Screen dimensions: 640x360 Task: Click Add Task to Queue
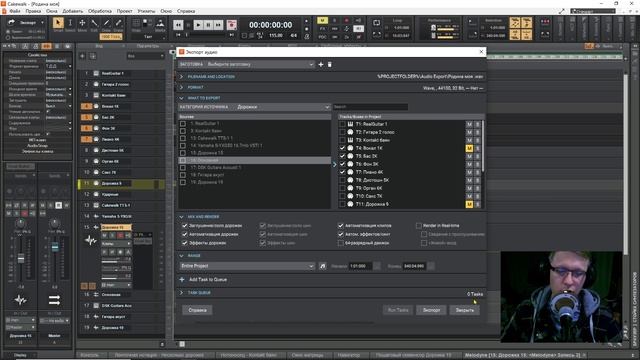point(208,280)
